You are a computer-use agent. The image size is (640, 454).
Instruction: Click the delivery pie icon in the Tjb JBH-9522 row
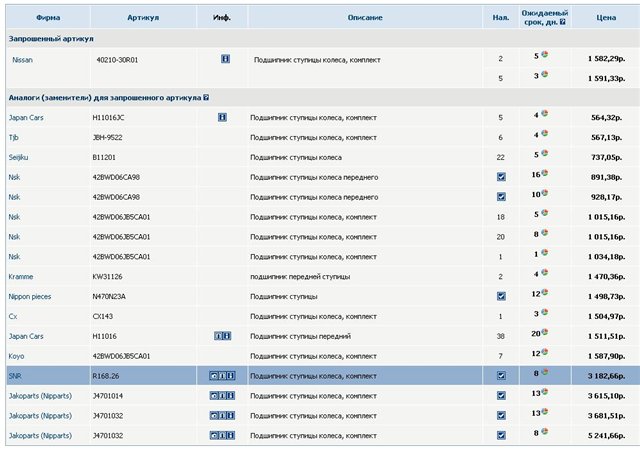(544, 134)
